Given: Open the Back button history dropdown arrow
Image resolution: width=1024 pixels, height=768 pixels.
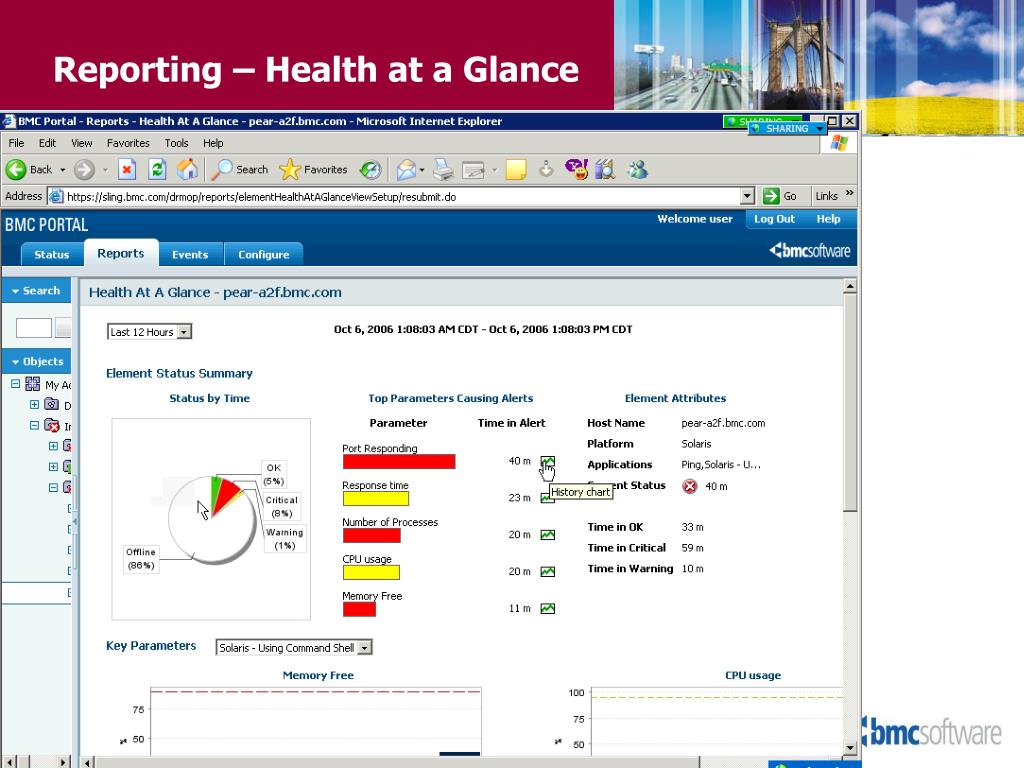Looking at the screenshot, I should tap(63, 170).
